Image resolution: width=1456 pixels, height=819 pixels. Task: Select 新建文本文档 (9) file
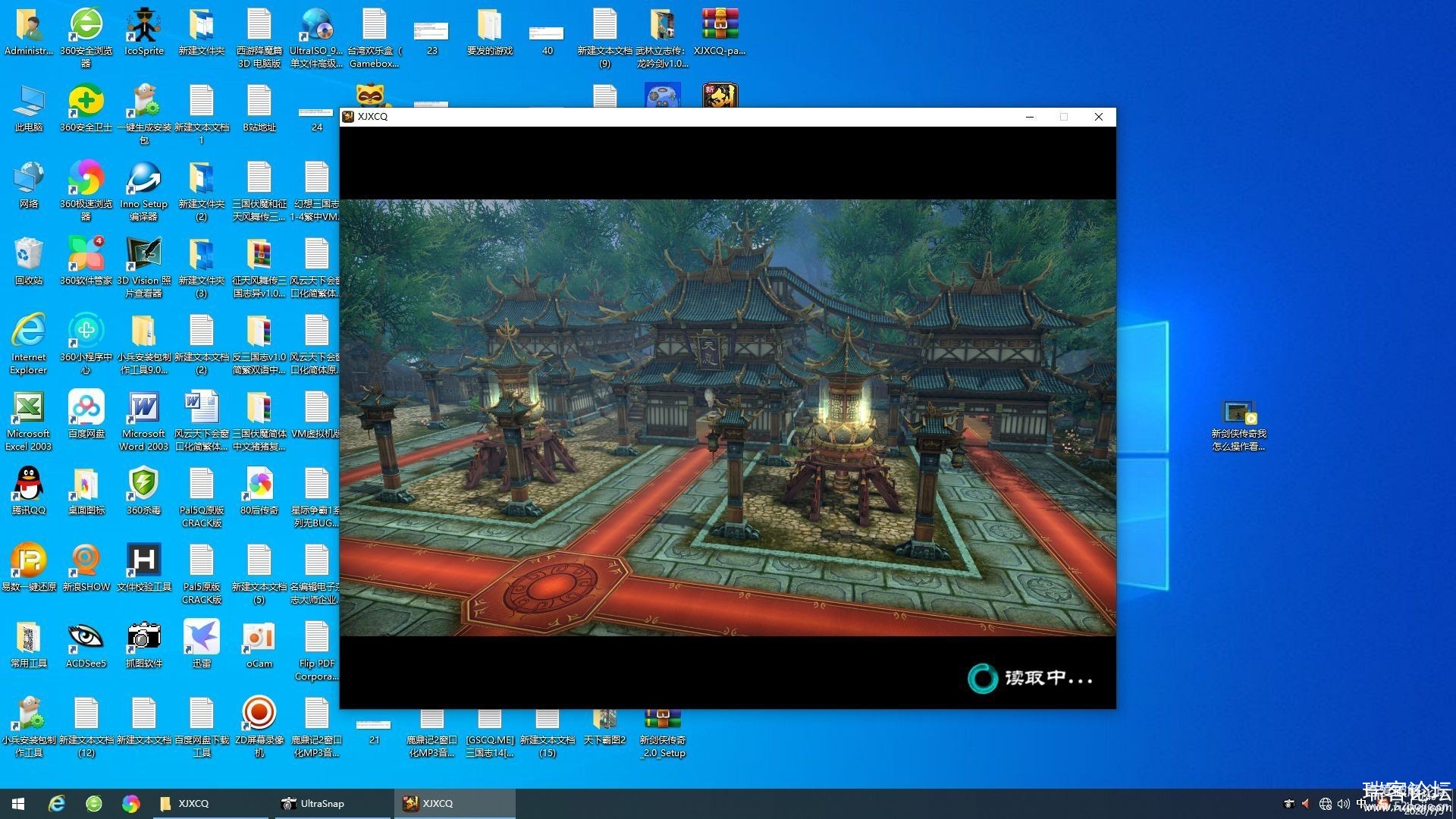pos(604,38)
